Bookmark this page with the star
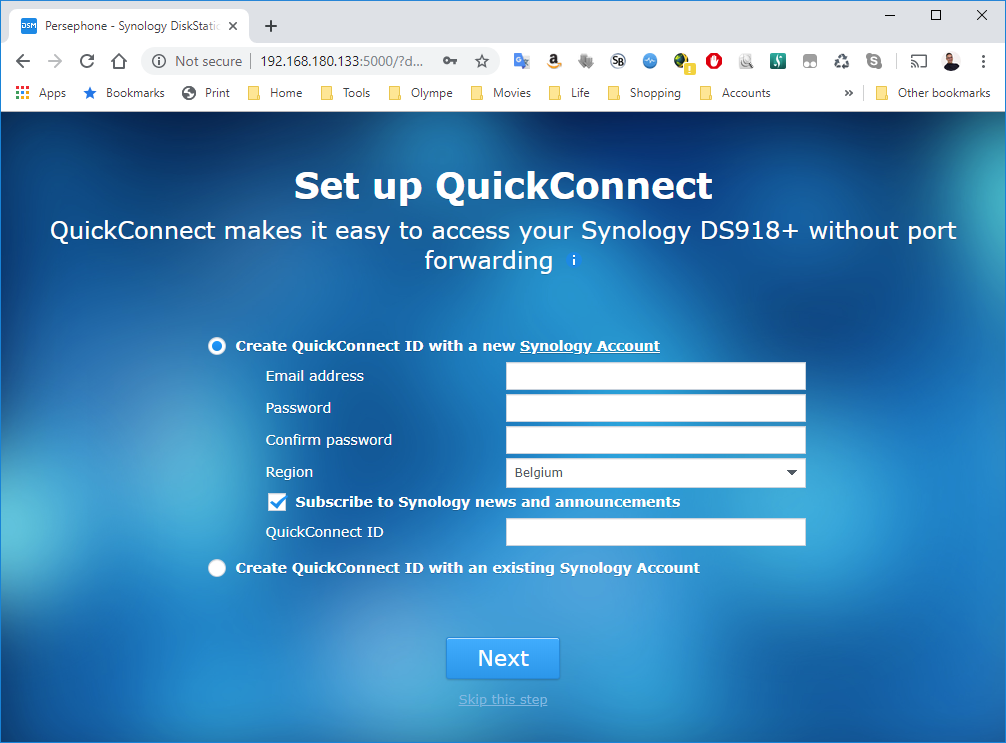 [482, 61]
